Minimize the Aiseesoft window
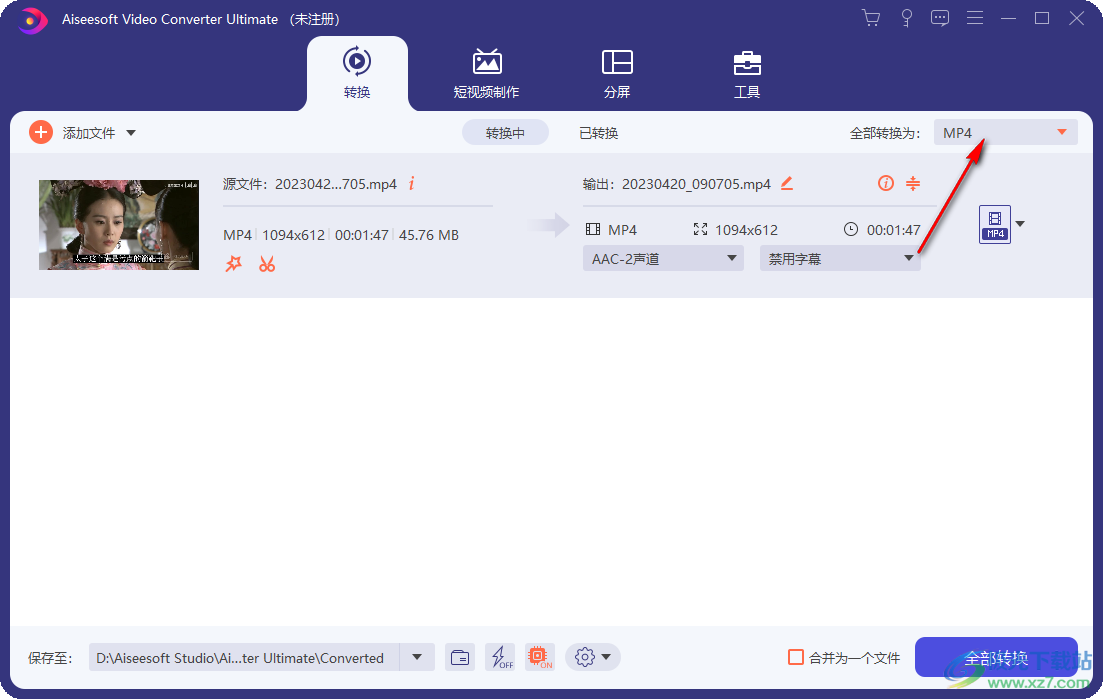 click(x=1009, y=18)
